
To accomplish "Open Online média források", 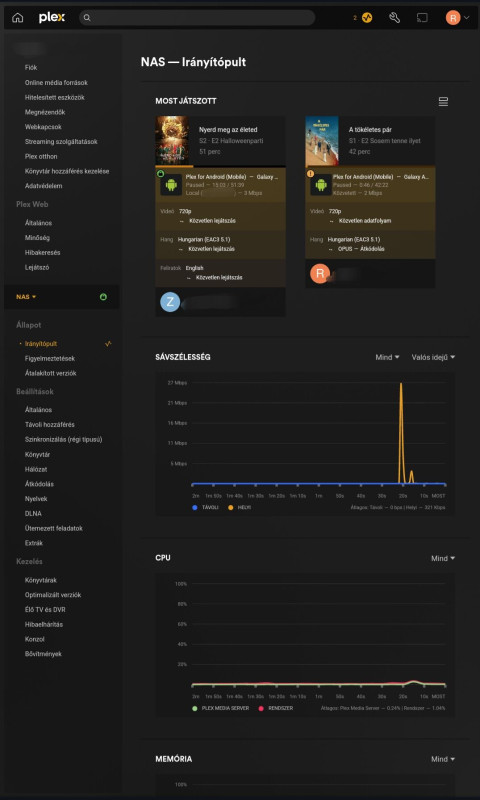I will coord(57,82).
